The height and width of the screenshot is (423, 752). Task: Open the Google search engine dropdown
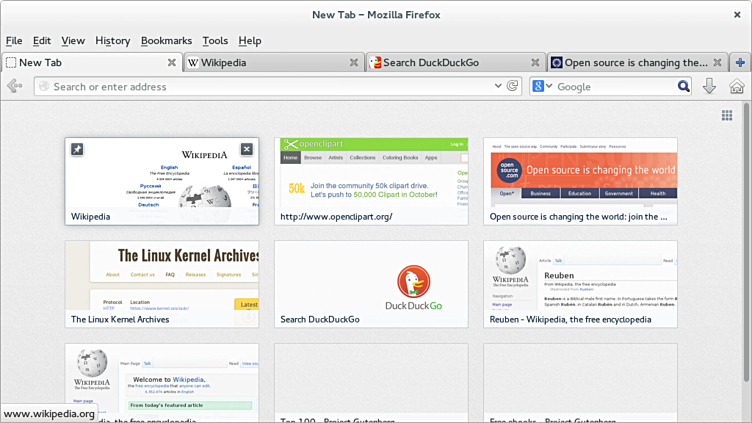tap(542, 87)
